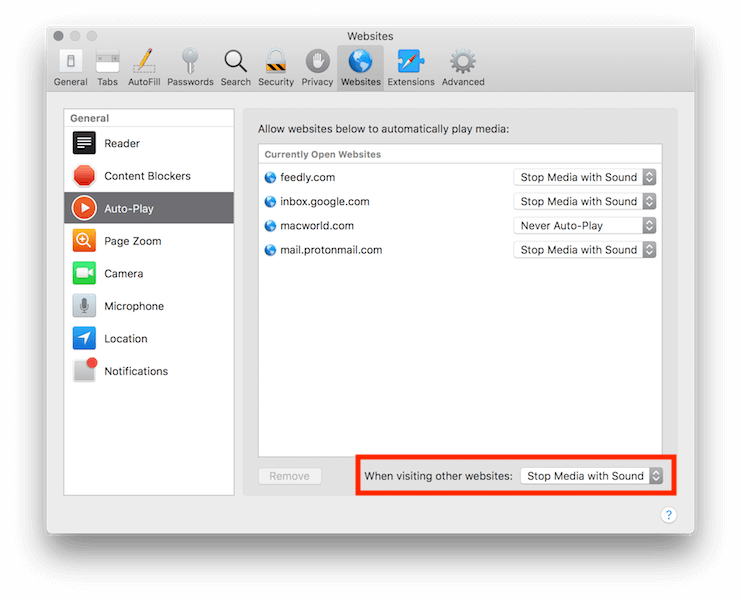Open the Security padlock icon
The height and width of the screenshot is (600, 741).
[x=276, y=62]
